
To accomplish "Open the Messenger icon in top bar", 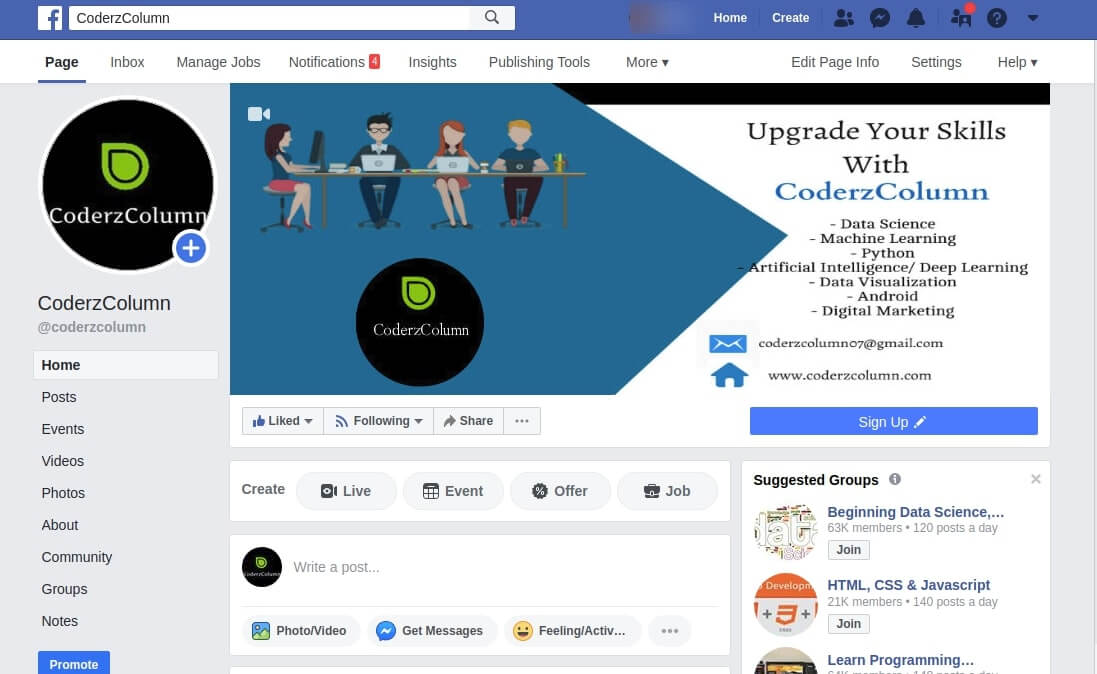I will point(879,17).
